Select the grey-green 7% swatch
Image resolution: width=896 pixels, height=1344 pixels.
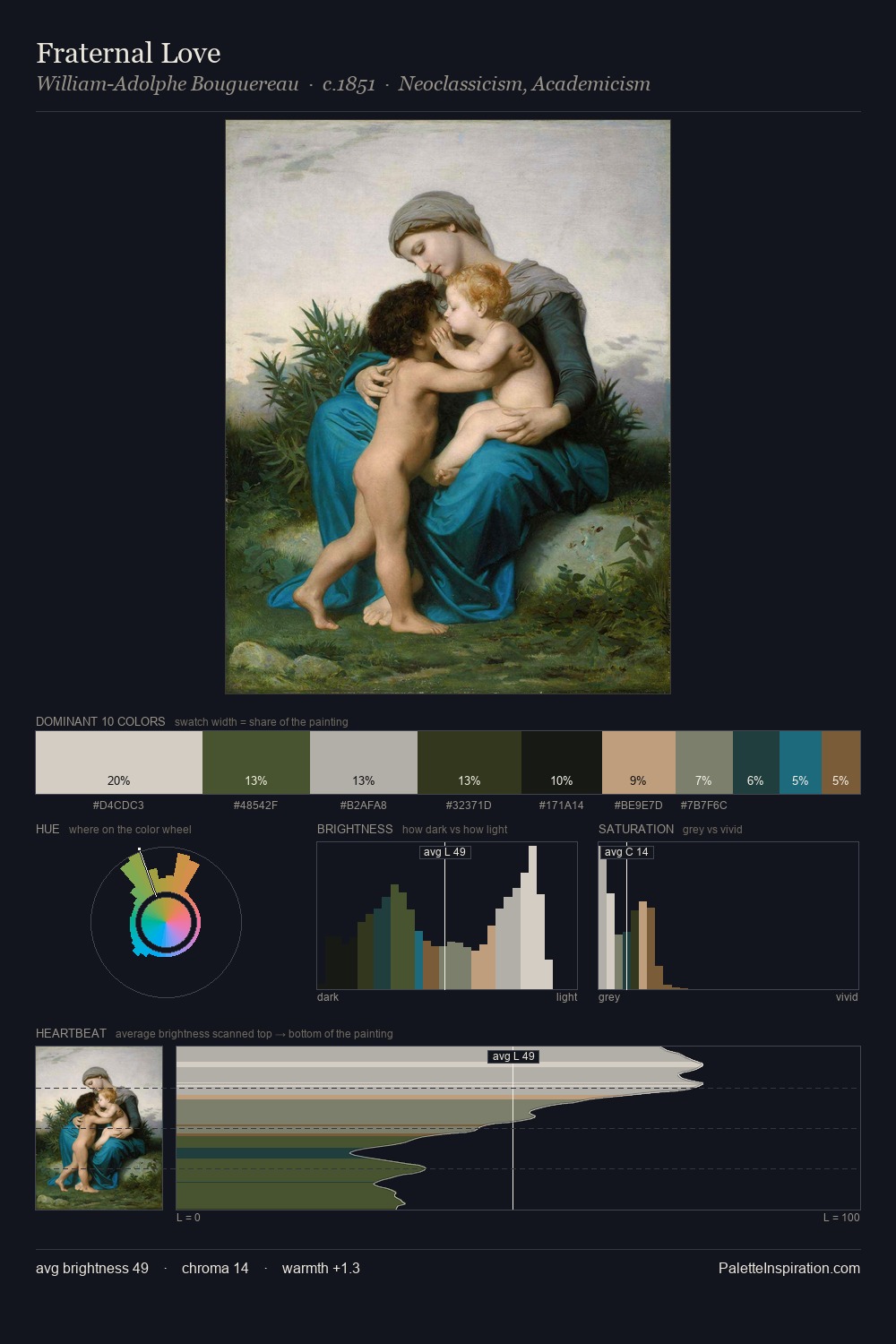[704, 762]
